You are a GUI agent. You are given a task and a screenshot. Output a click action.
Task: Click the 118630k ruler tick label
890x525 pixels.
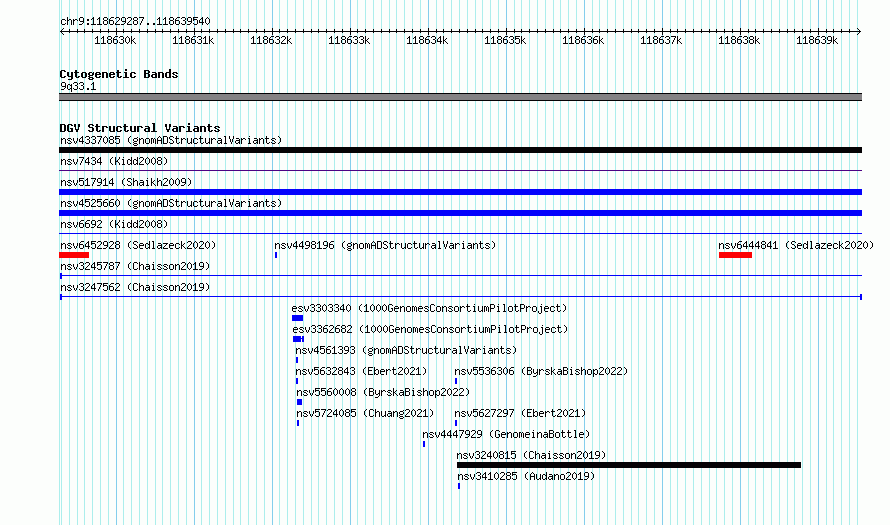click(115, 40)
